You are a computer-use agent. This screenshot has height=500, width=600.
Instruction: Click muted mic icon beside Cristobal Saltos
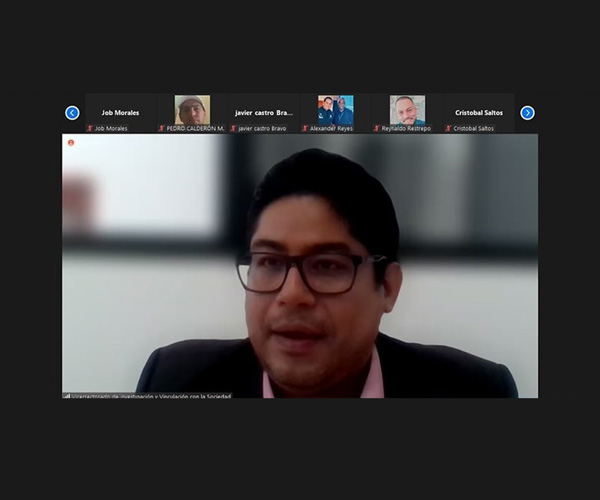(x=448, y=129)
